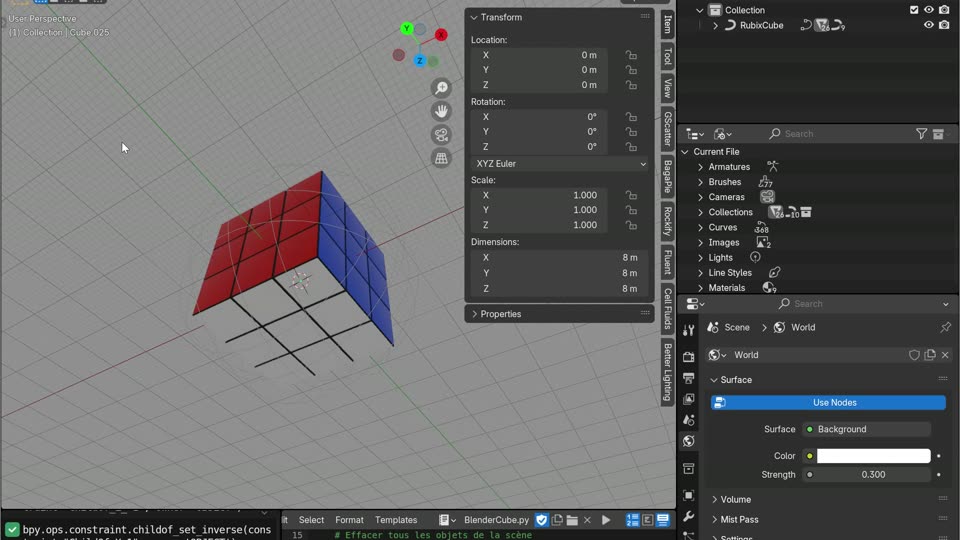Unlink World datablock X icon

(x=945, y=355)
